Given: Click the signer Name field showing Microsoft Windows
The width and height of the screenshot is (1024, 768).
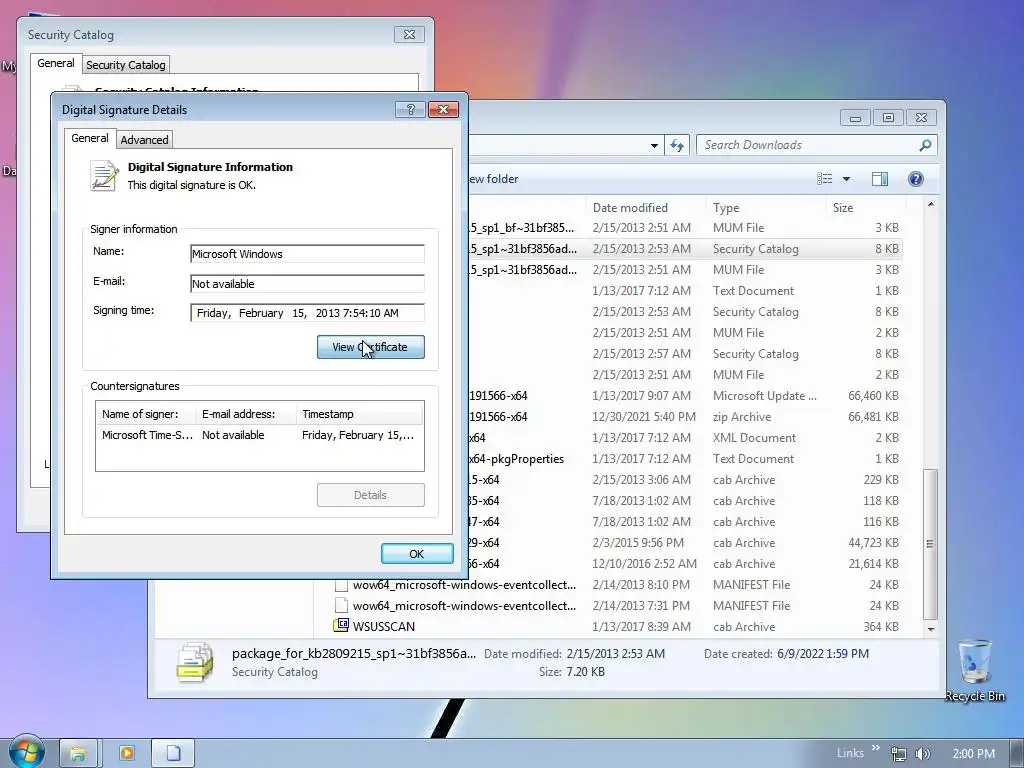Looking at the screenshot, I should tap(307, 254).
